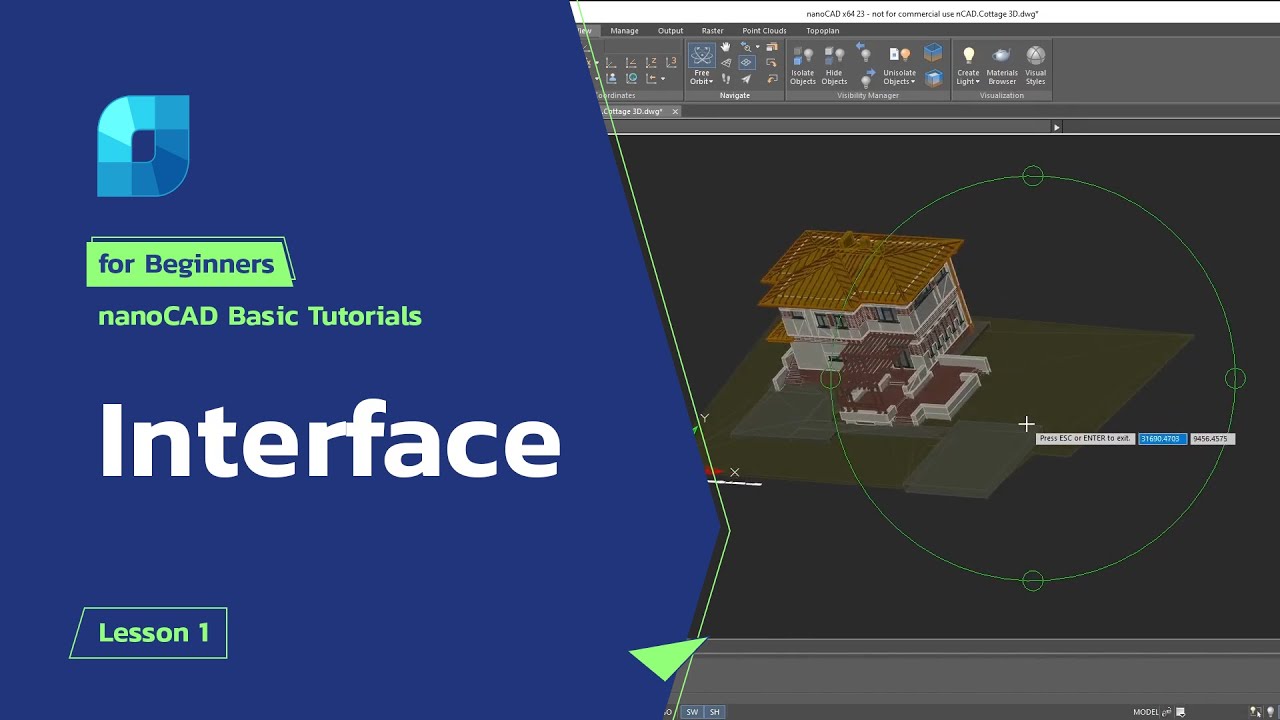Toggle the parallel projection icon

(746, 62)
